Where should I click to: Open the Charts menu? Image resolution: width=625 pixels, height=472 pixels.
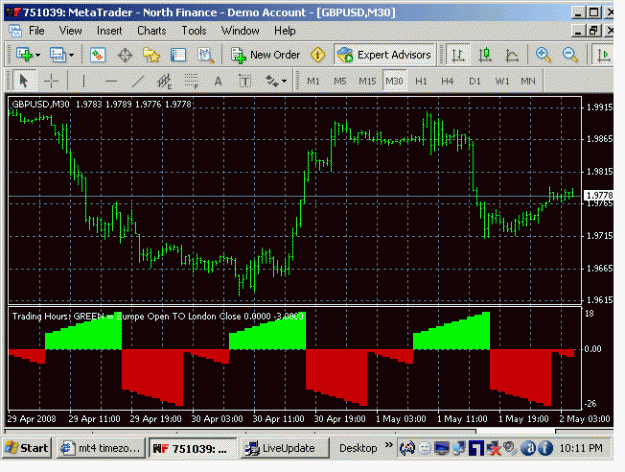pyautogui.click(x=151, y=31)
